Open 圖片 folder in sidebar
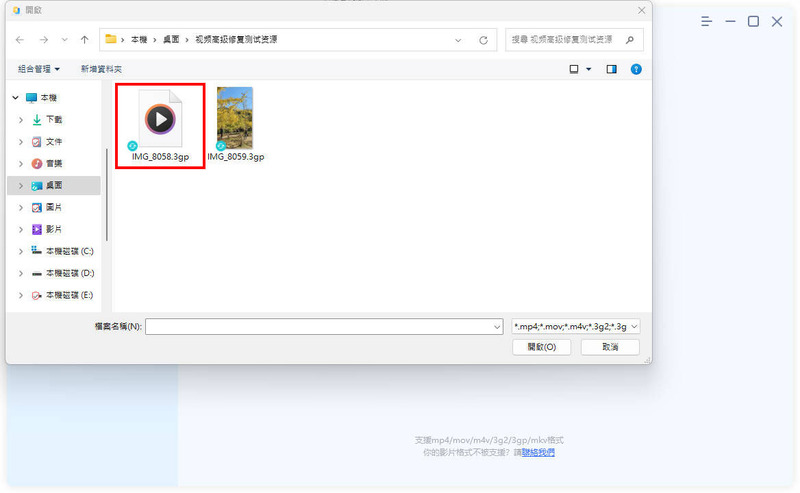 pyautogui.click(x=54, y=207)
